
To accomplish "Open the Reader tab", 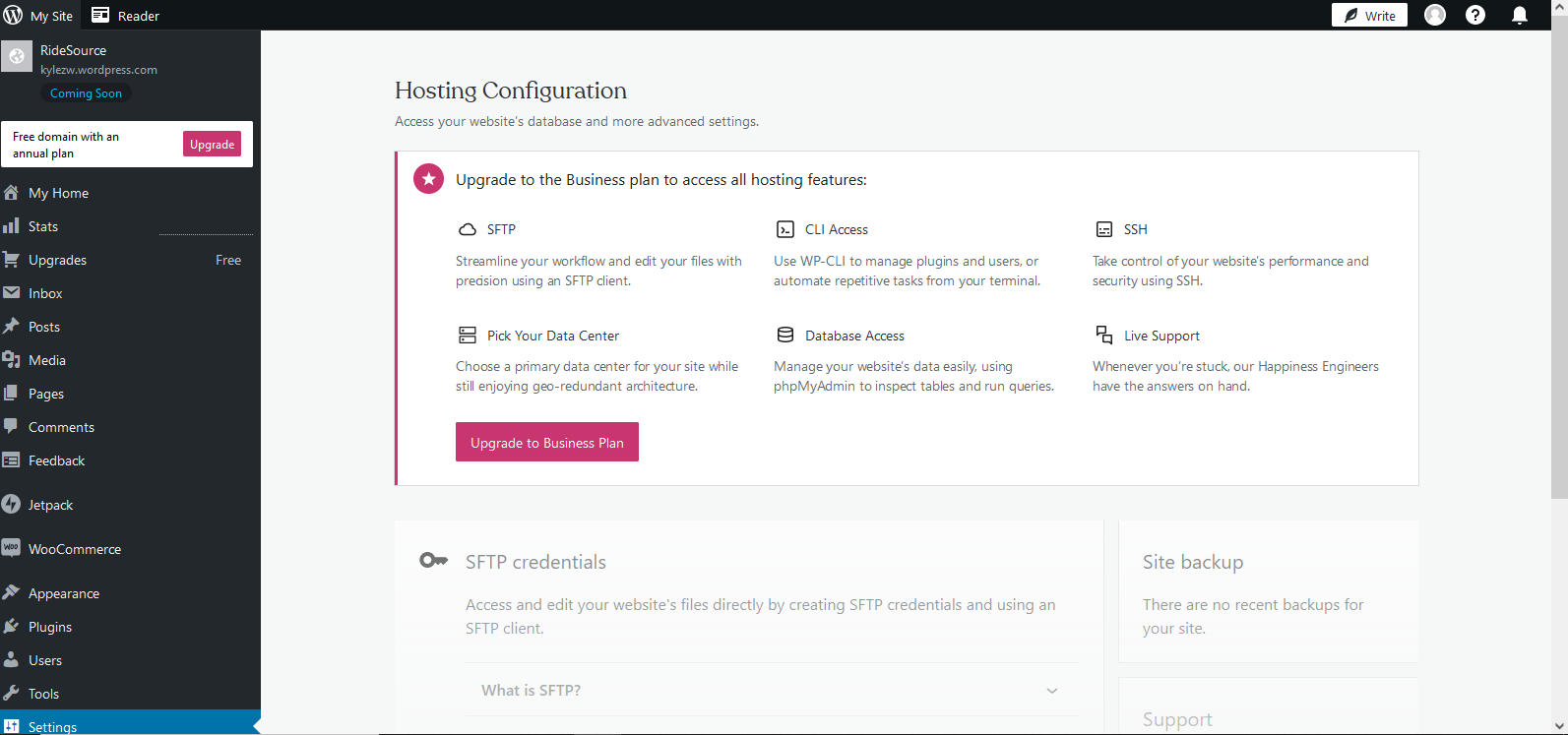I will pyautogui.click(x=125, y=16).
